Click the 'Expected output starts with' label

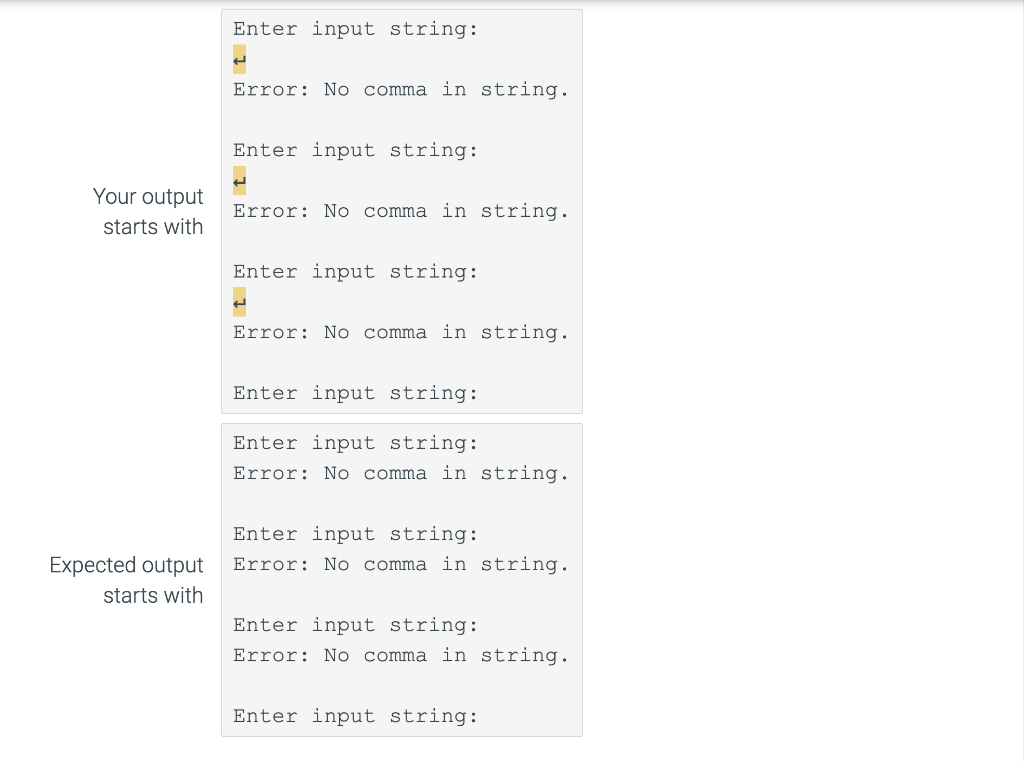(x=126, y=580)
